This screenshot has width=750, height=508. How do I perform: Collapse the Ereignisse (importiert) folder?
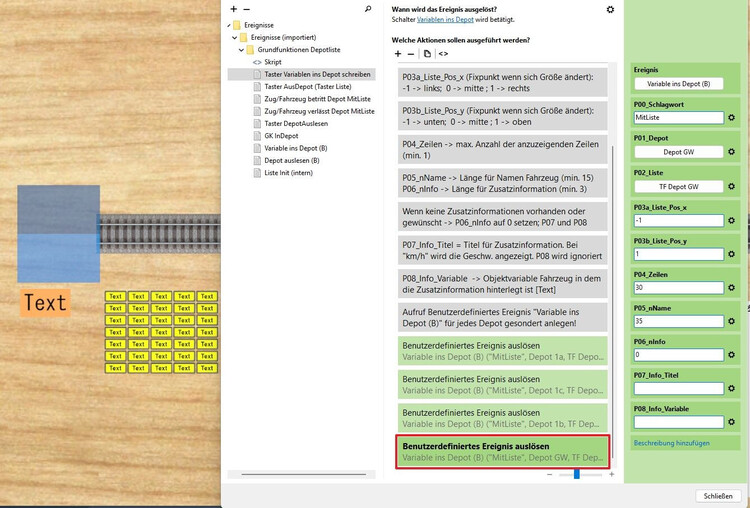pyautogui.click(x=234, y=37)
